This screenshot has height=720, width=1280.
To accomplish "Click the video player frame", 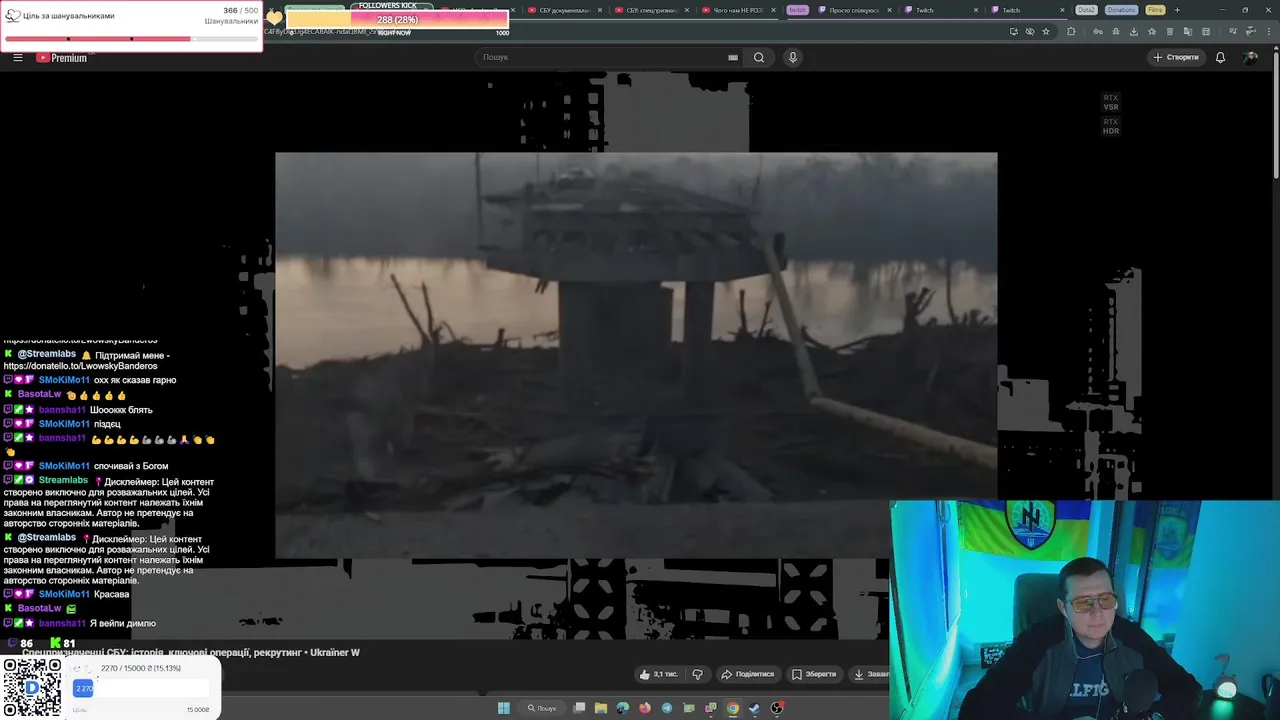I will 636,355.
